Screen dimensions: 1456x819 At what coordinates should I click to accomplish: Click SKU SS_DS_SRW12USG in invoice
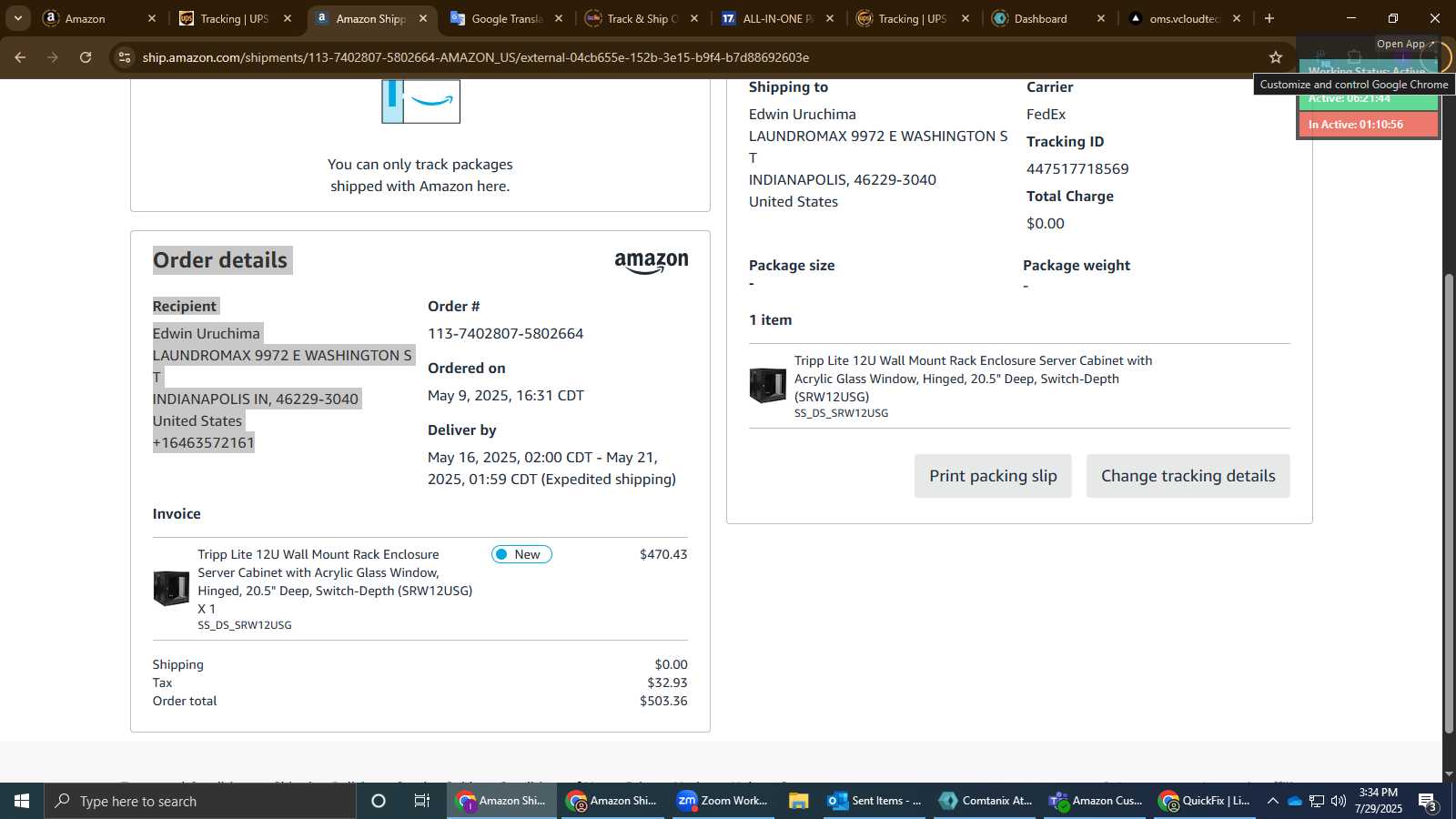tap(245, 625)
